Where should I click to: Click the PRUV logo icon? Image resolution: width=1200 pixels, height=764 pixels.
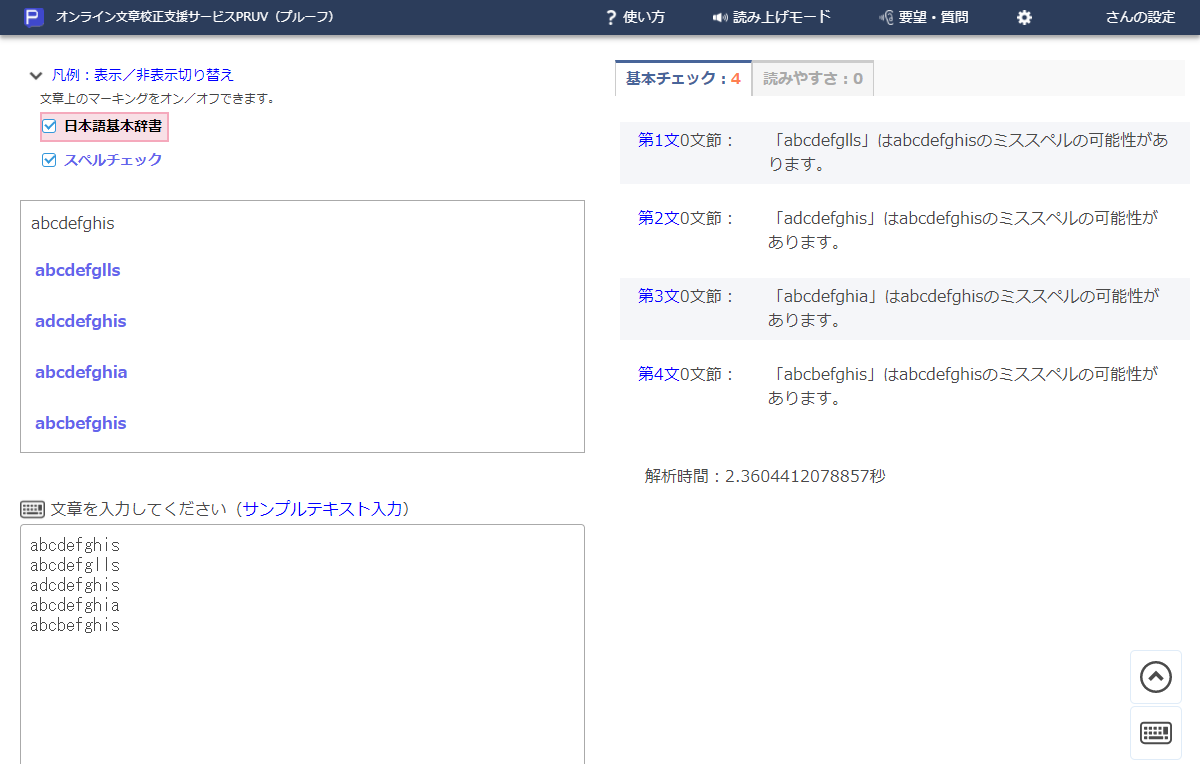34,17
